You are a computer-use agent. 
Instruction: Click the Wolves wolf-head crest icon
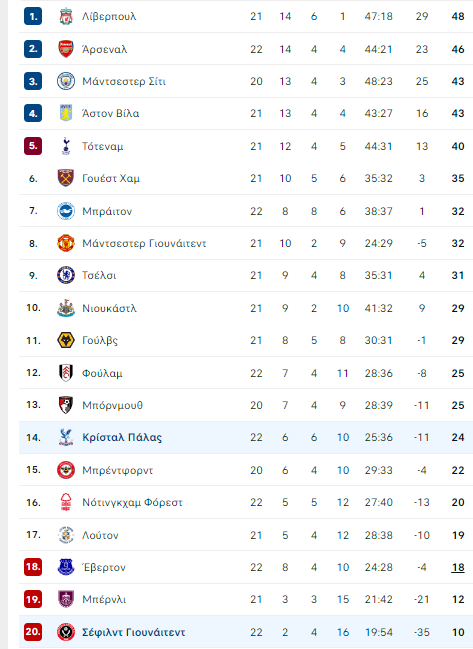[x=66, y=340]
